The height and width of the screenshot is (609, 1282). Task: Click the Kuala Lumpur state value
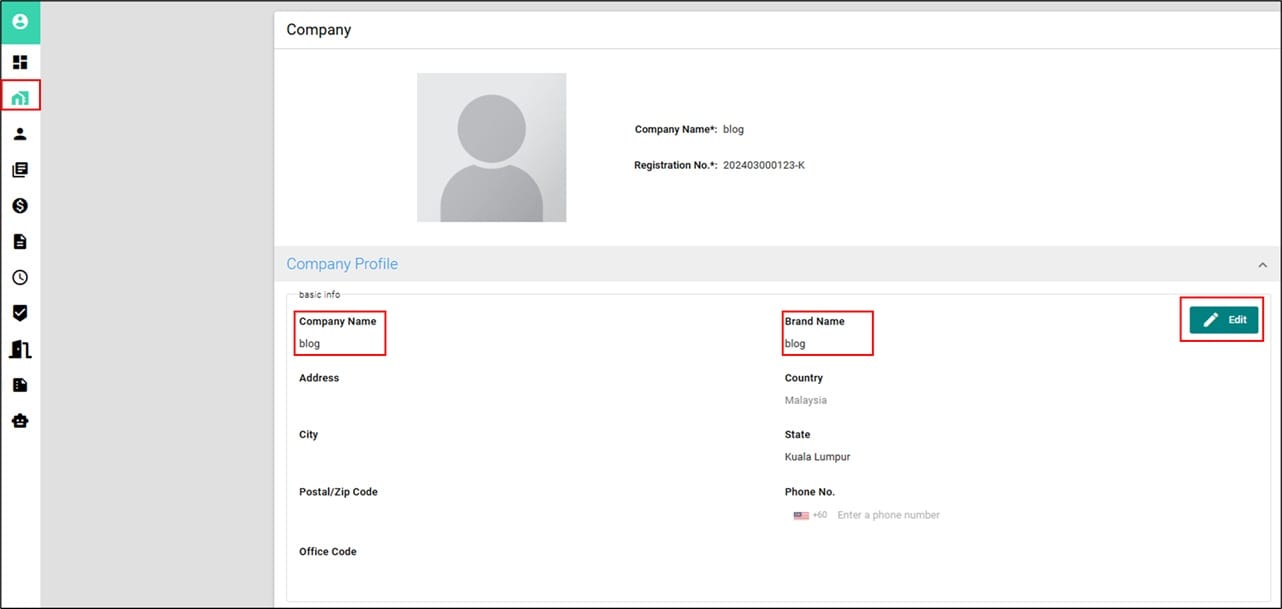point(817,457)
